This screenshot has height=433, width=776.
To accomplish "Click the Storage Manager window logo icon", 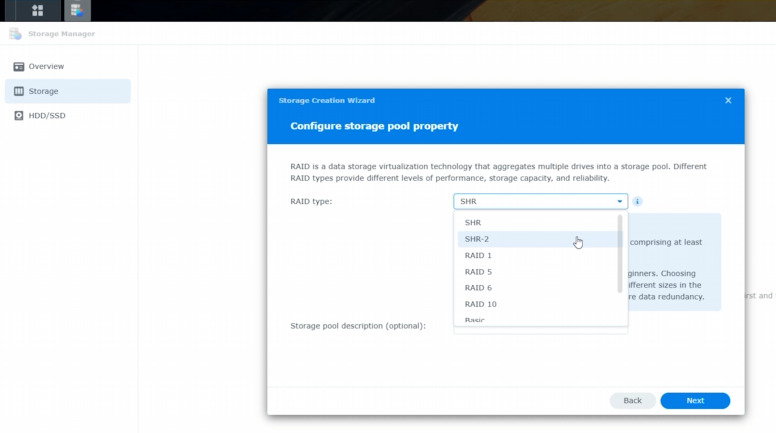I will pyautogui.click(x=15, y=34).
